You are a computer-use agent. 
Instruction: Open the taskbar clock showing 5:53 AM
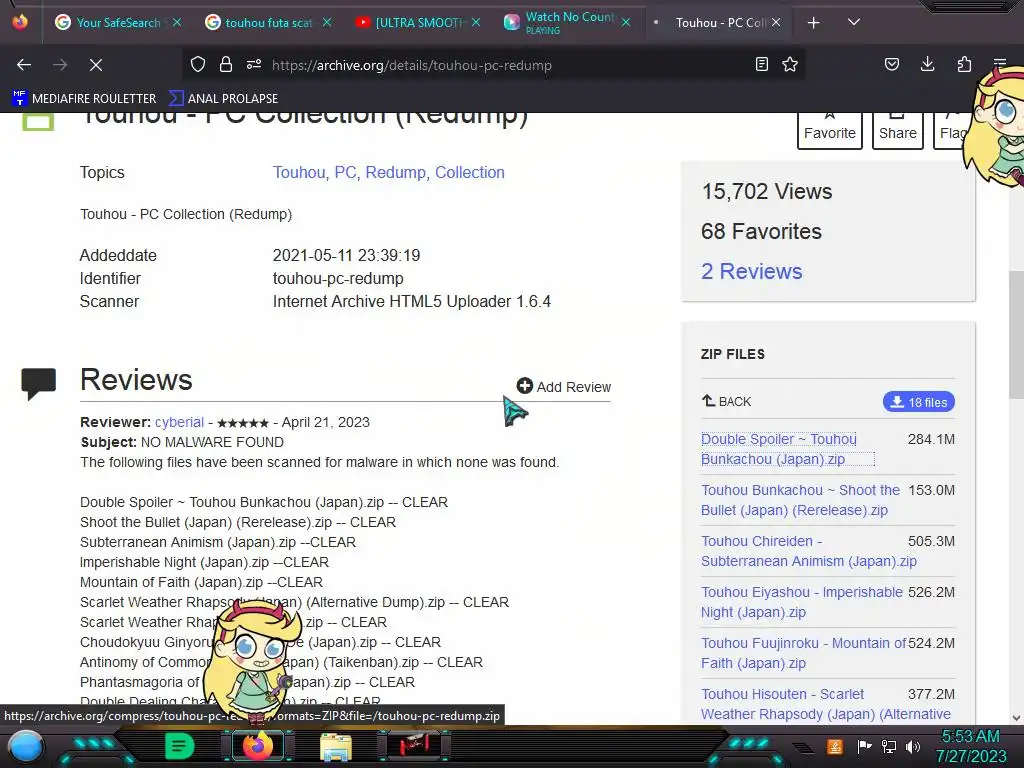click(971, 746)
